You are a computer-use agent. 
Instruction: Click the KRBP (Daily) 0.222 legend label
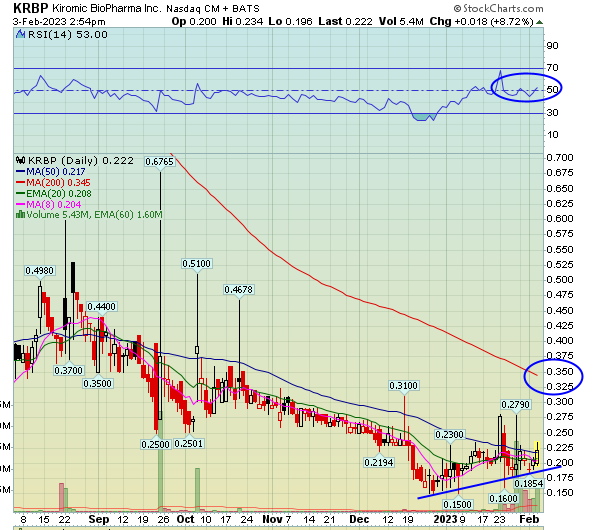point(81,161)
